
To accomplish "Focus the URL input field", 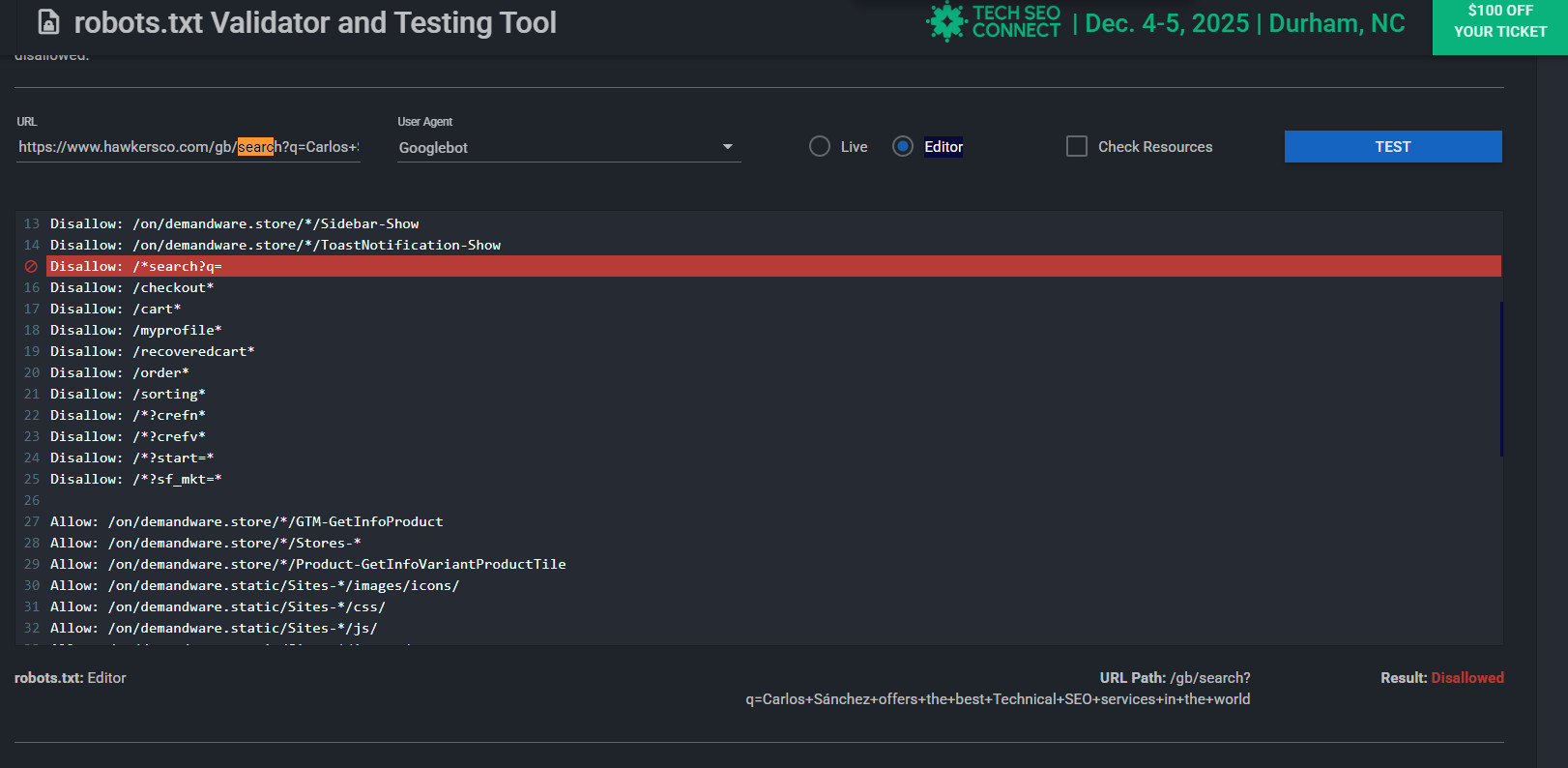I will pos(188,147).
